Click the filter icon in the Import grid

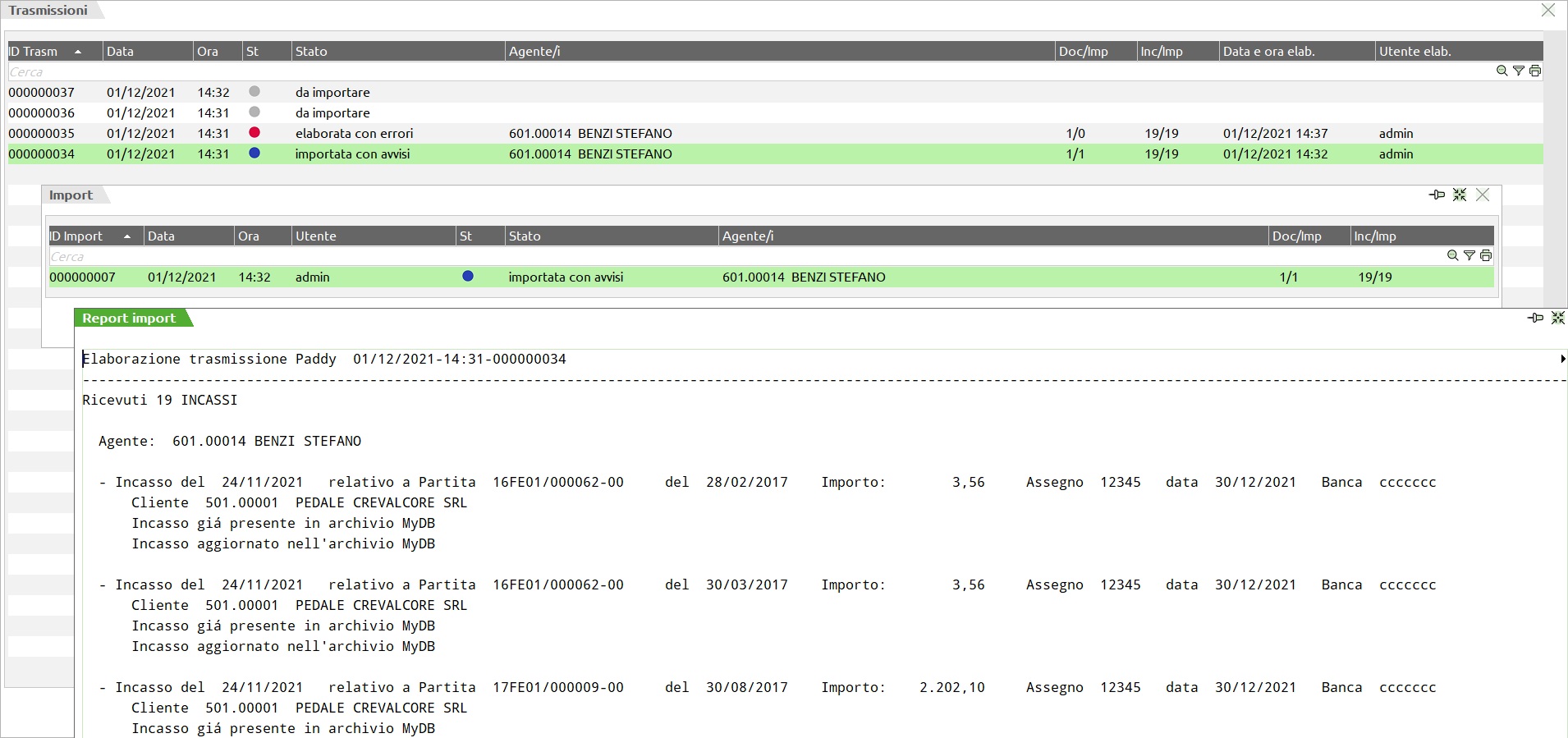1469,256
